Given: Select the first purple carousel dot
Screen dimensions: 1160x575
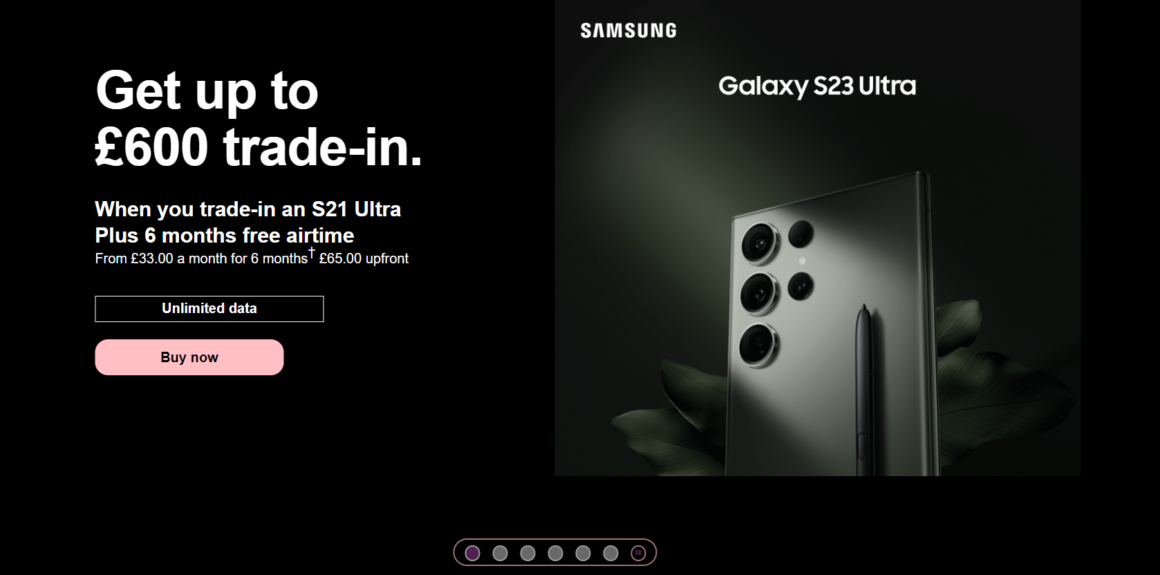Looking at the screenshot, I should (472, 553).
